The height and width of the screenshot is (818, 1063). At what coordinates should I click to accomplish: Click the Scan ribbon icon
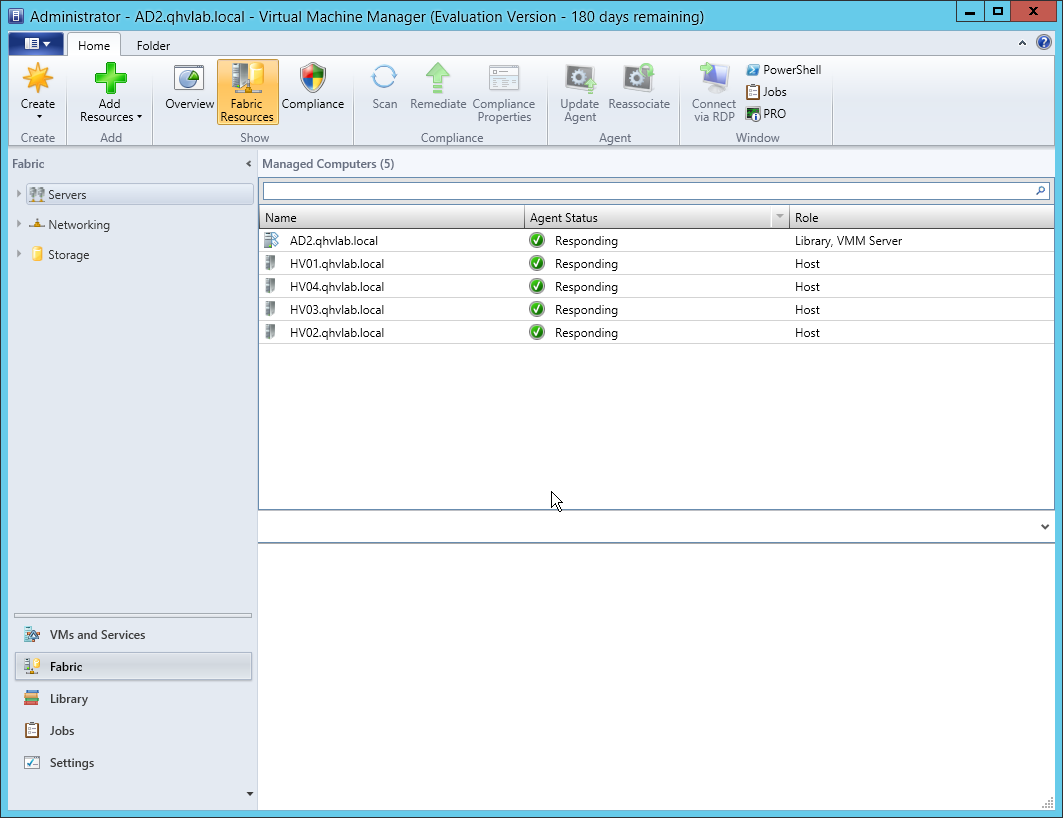point(384,77)
